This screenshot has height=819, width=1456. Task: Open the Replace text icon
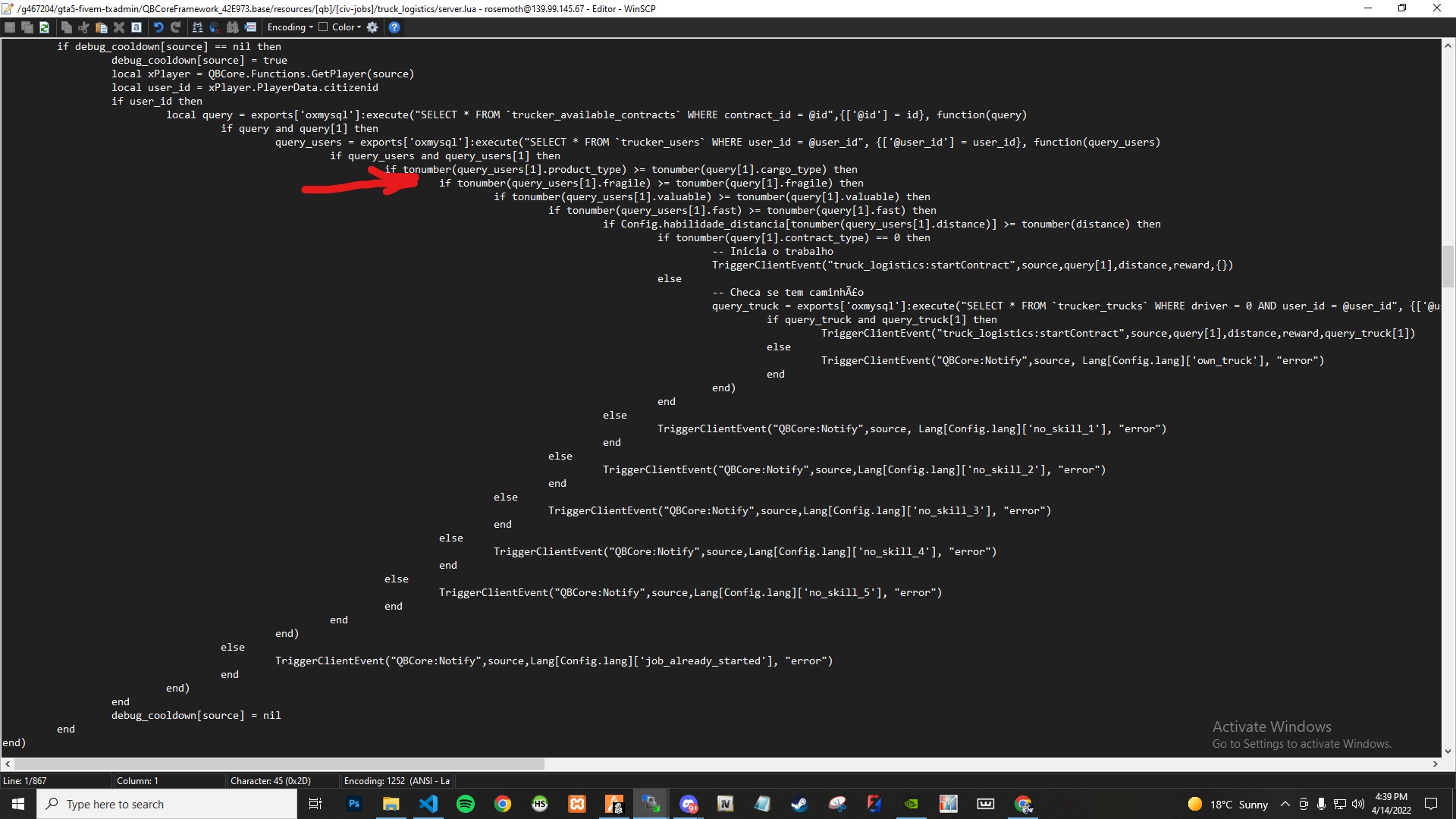coord(215,27)
